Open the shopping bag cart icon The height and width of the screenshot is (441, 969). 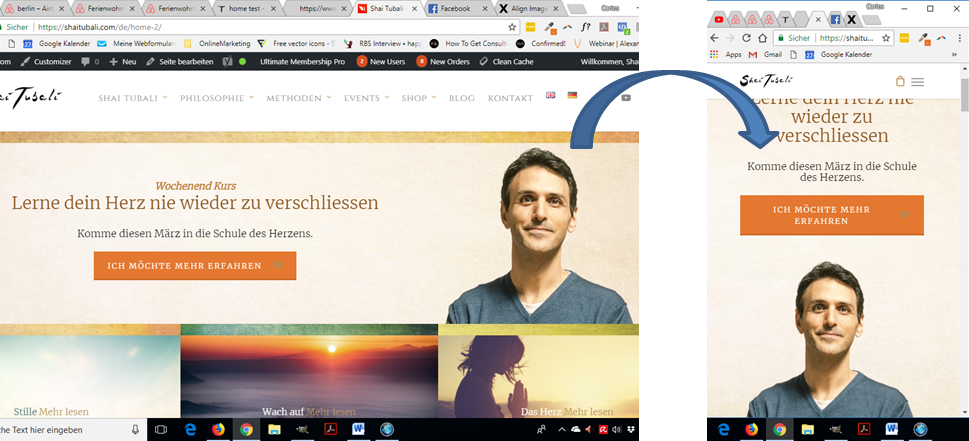click(x=899, y=82)
